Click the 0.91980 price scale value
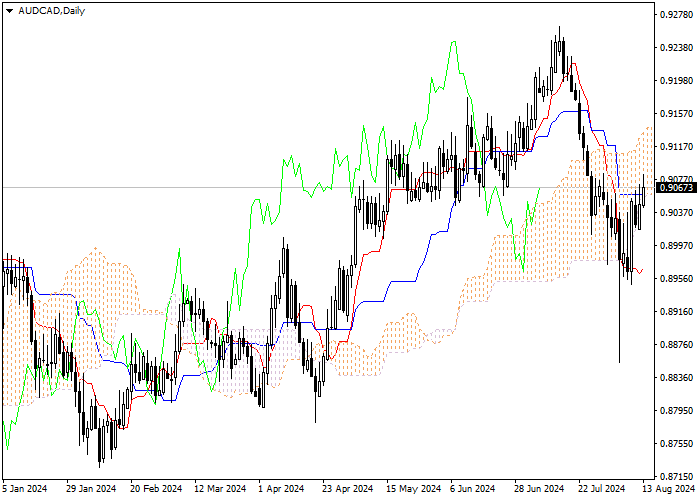 [677, 81]
